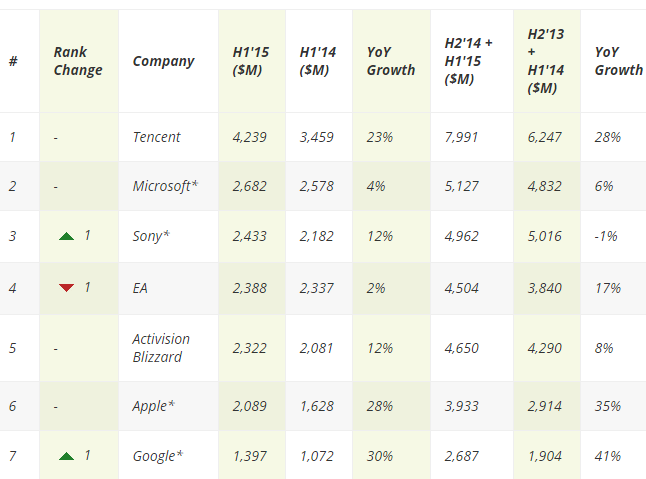This screenshot has height=479, width=646.
Task: Click Tencent's H1'15 value 4,239
Action: pyautogui.click(x=249, y=137)
